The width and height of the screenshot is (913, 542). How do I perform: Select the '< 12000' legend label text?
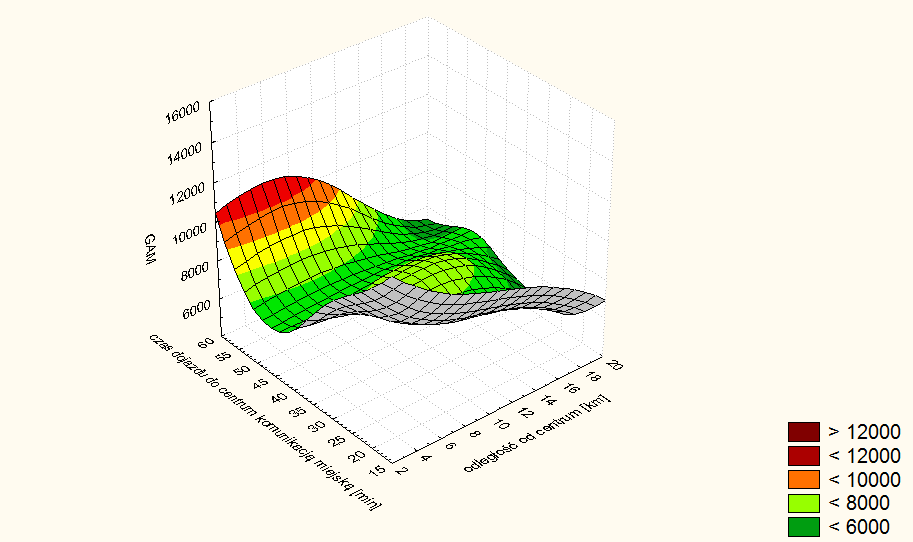point(864,456)
